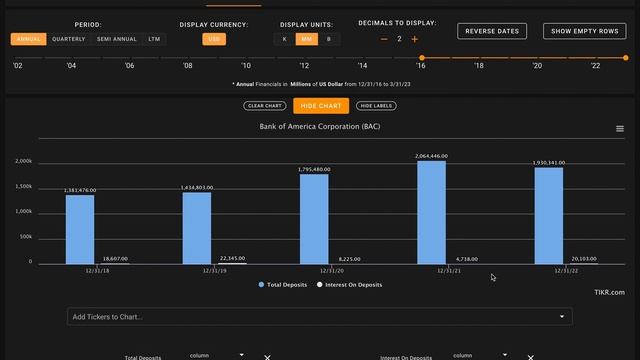This screenshot has width=640, height=360.
Task: Click the 12/31/18 Total Deposits bar
Action: [x=80, y=229]
